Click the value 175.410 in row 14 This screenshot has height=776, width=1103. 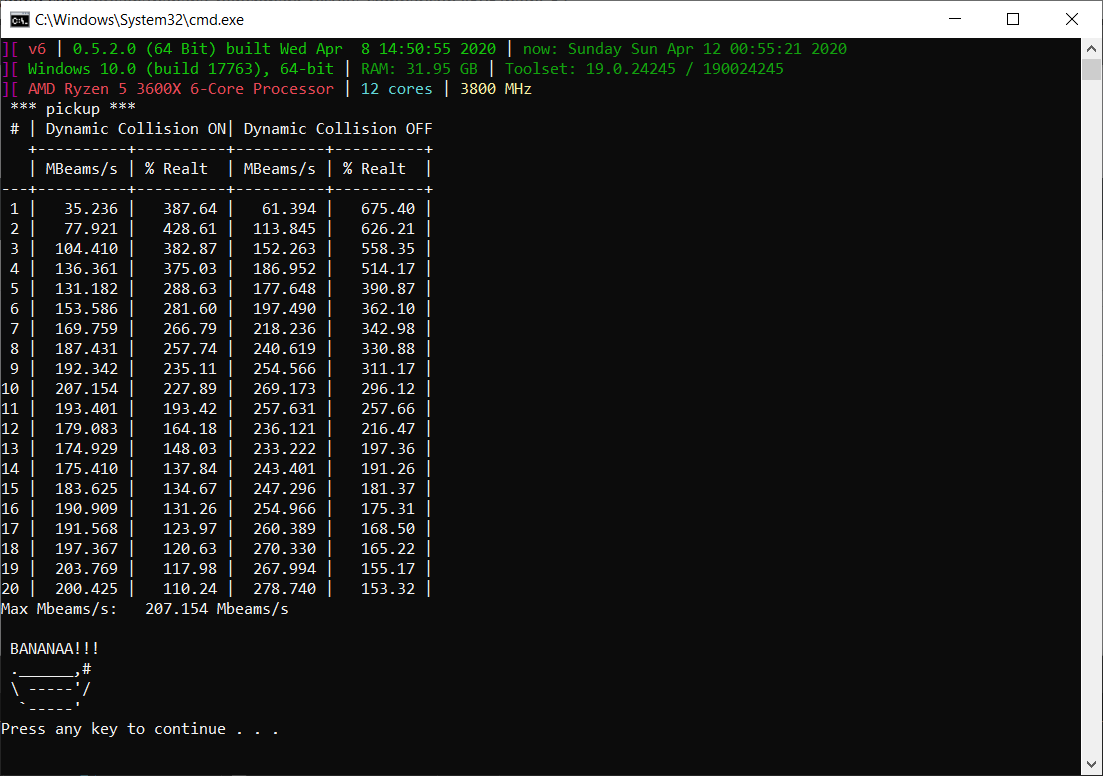click(x=87, y=469)
